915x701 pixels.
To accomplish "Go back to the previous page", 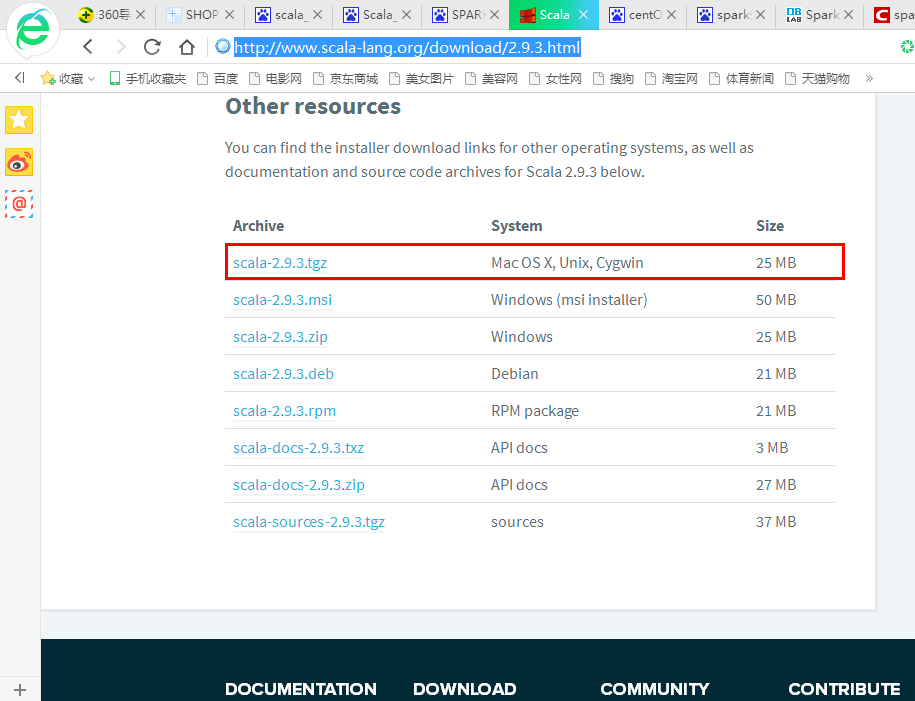I will coord(88,47).
